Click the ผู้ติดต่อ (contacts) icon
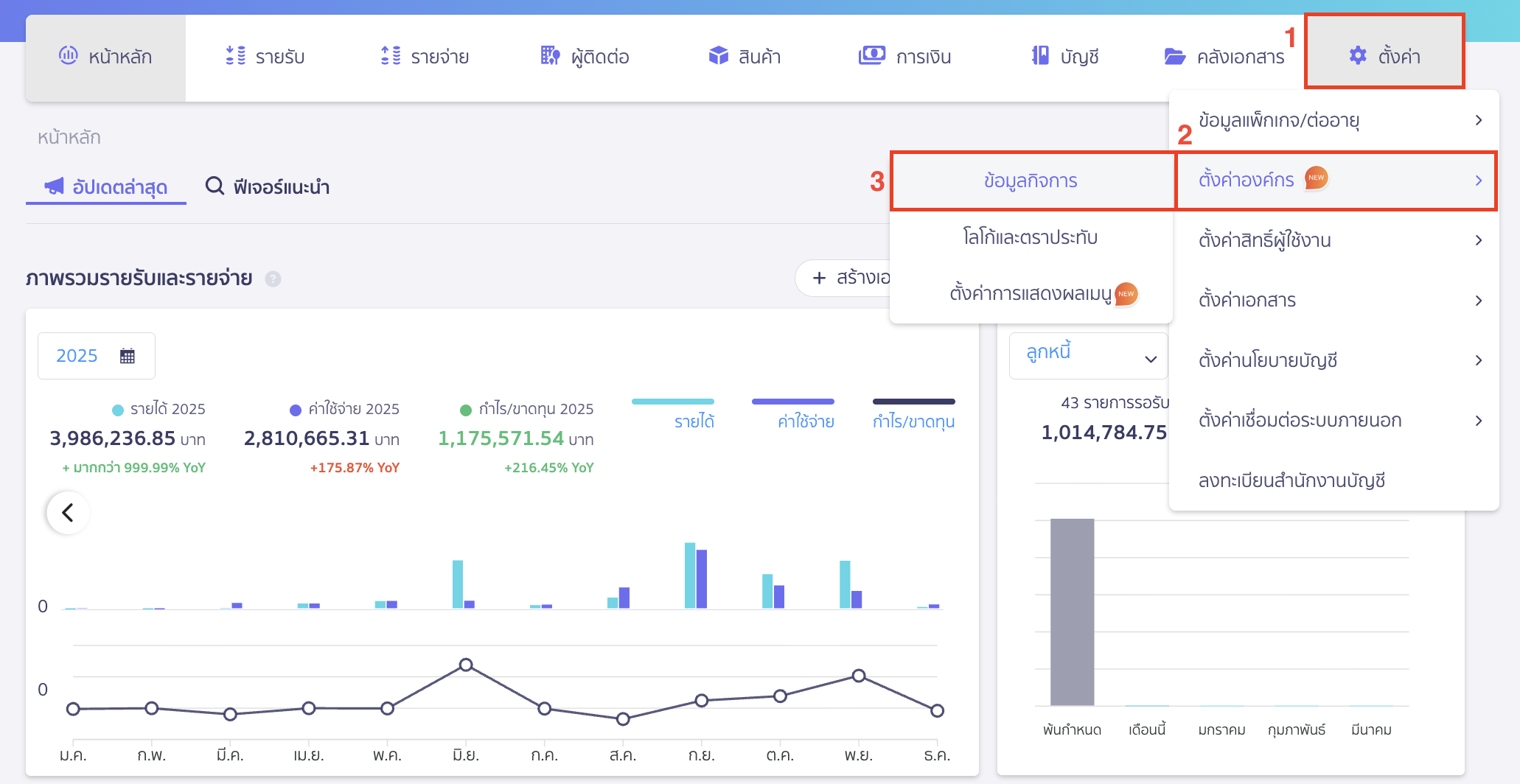Screen dimensions: 1520x784 point(548,55)
